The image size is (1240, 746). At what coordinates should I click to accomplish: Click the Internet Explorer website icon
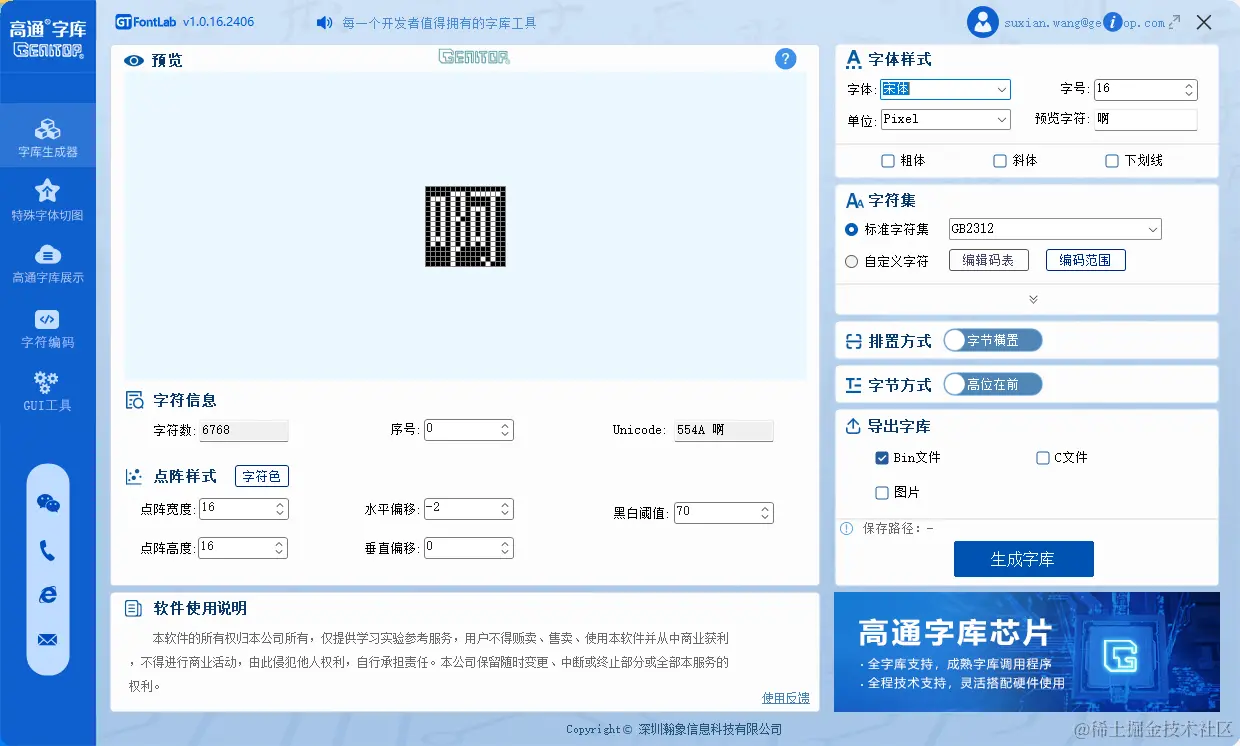(48, 595)
